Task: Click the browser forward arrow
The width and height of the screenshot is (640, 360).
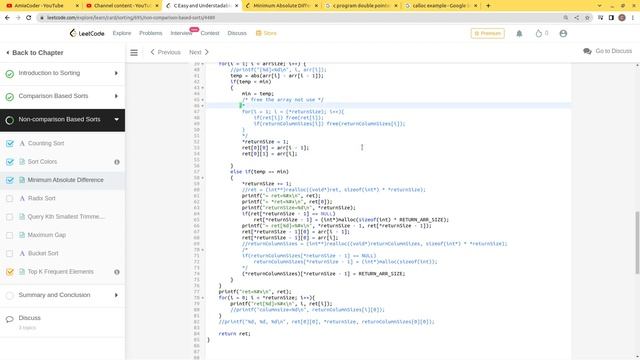Action: tap(18, 18)
